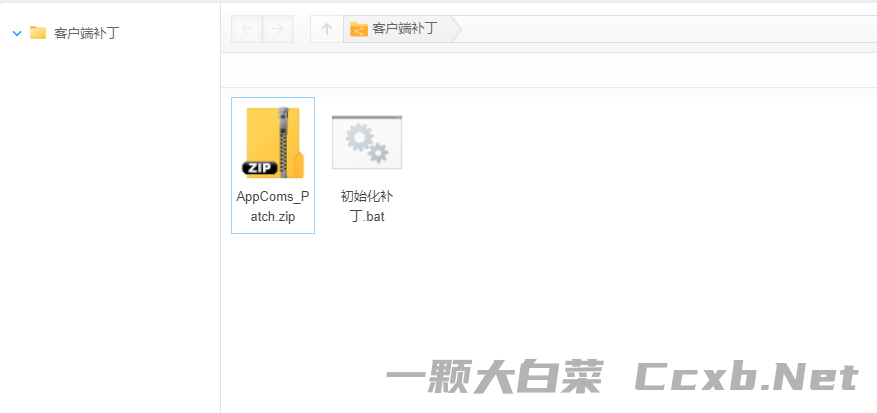Select 客户端补丁 label in the sidebar tree
The image size is (877, 413).
point(87,34)
